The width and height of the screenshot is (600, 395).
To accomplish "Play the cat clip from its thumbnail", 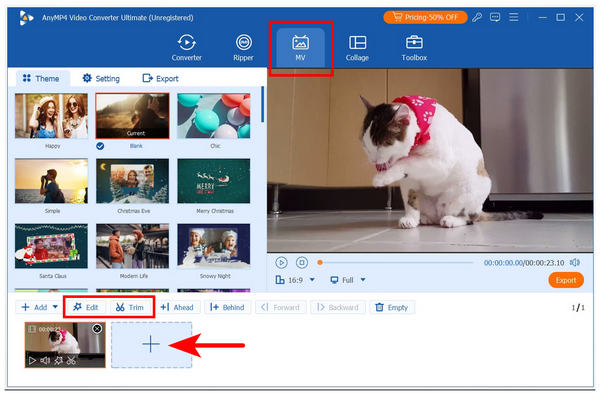I will coord(32,361).
